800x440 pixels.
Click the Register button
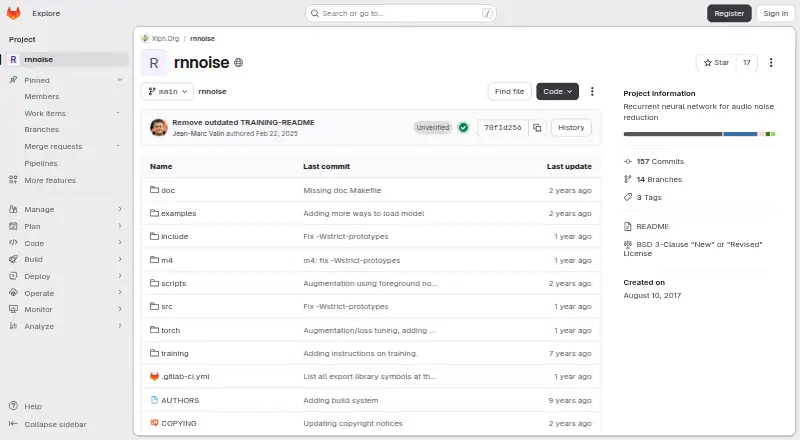(x=729, y=13)
